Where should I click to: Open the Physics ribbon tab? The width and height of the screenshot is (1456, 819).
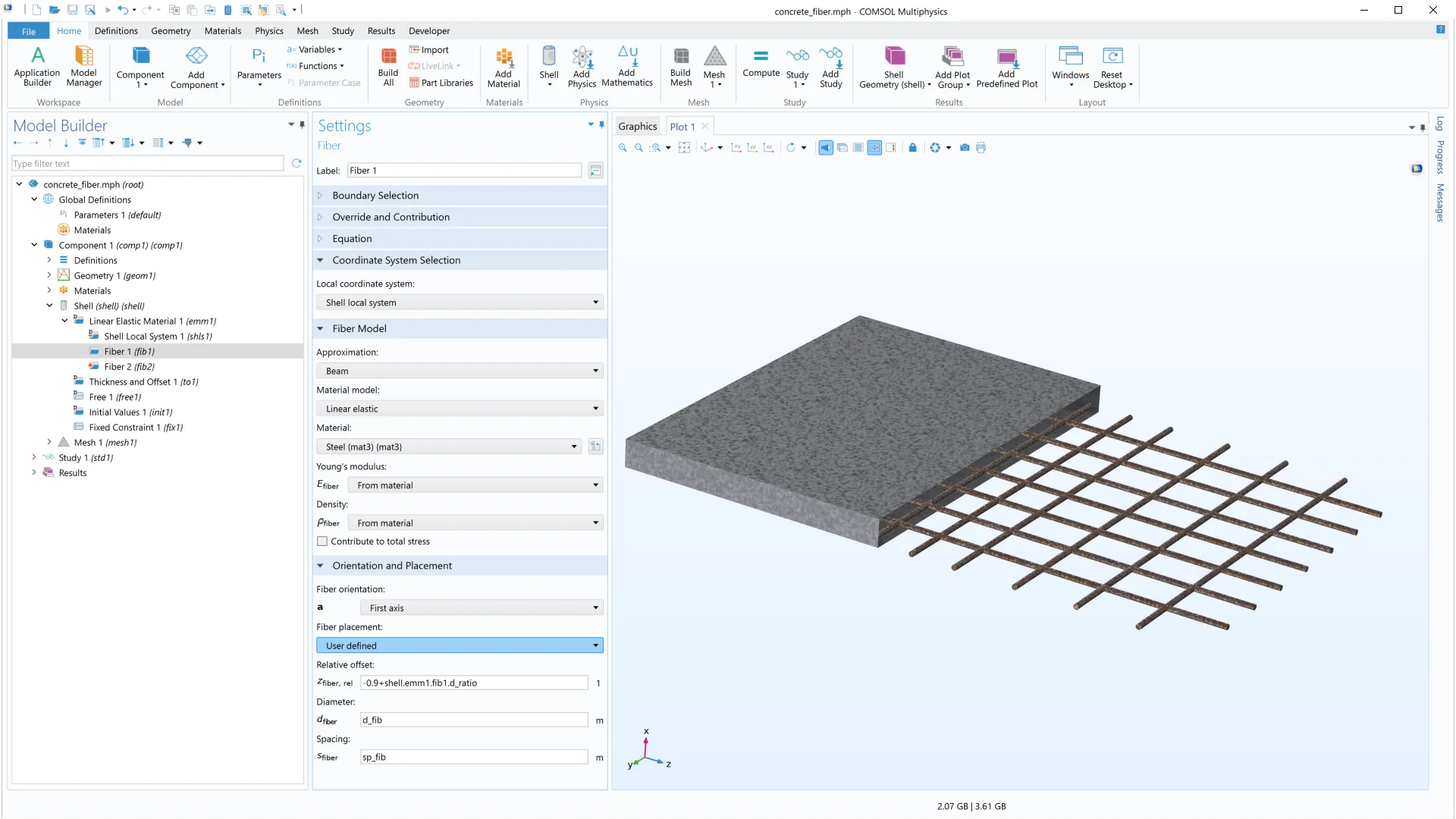coord(268,31)
